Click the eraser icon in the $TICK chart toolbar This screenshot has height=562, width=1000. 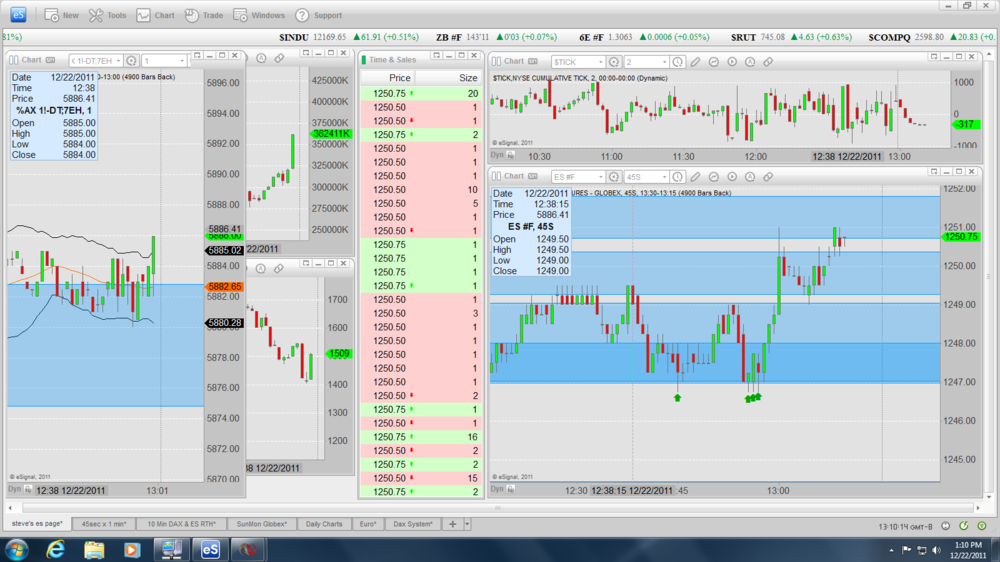768,62
